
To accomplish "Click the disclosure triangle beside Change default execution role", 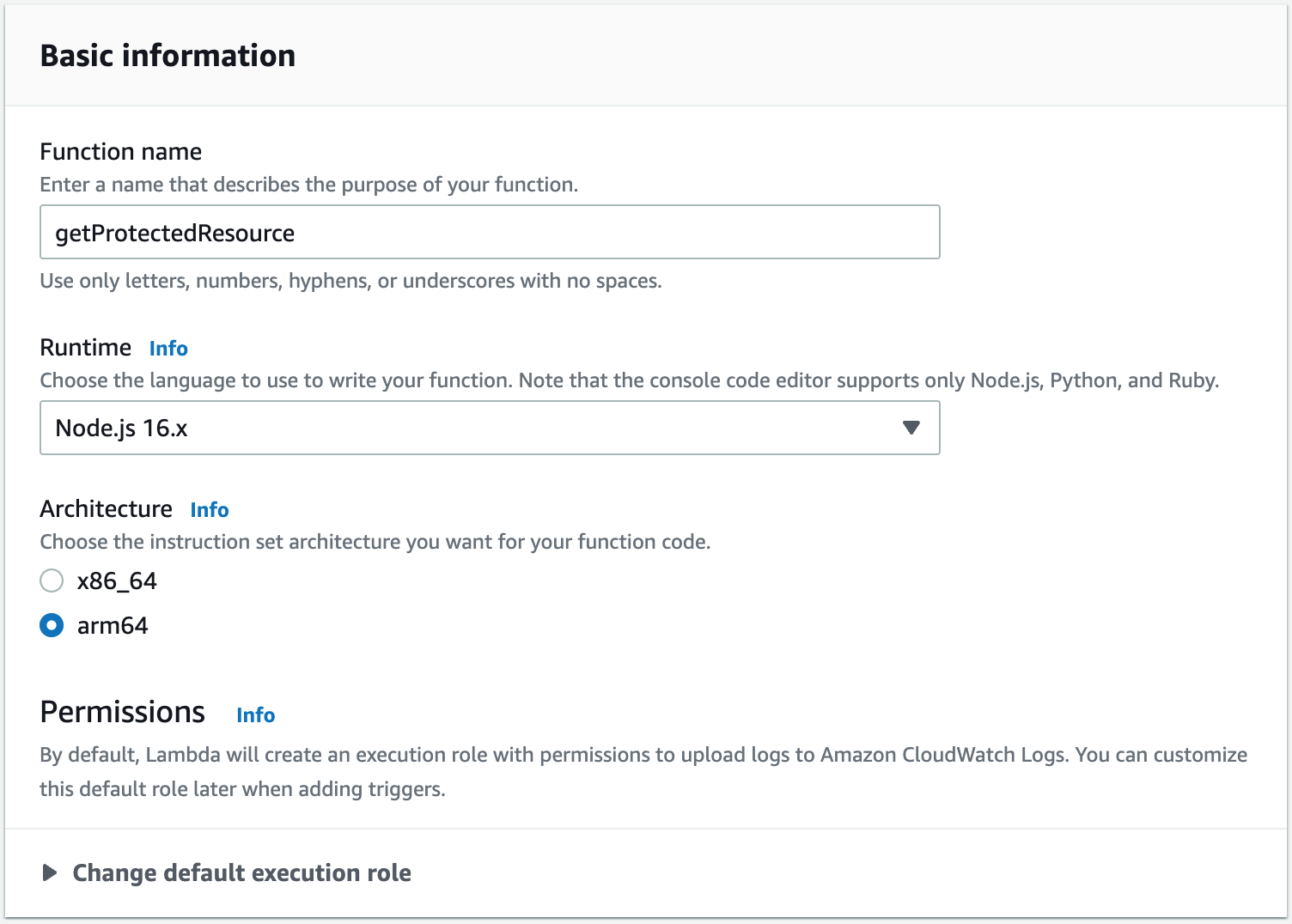I will [51, 872].
